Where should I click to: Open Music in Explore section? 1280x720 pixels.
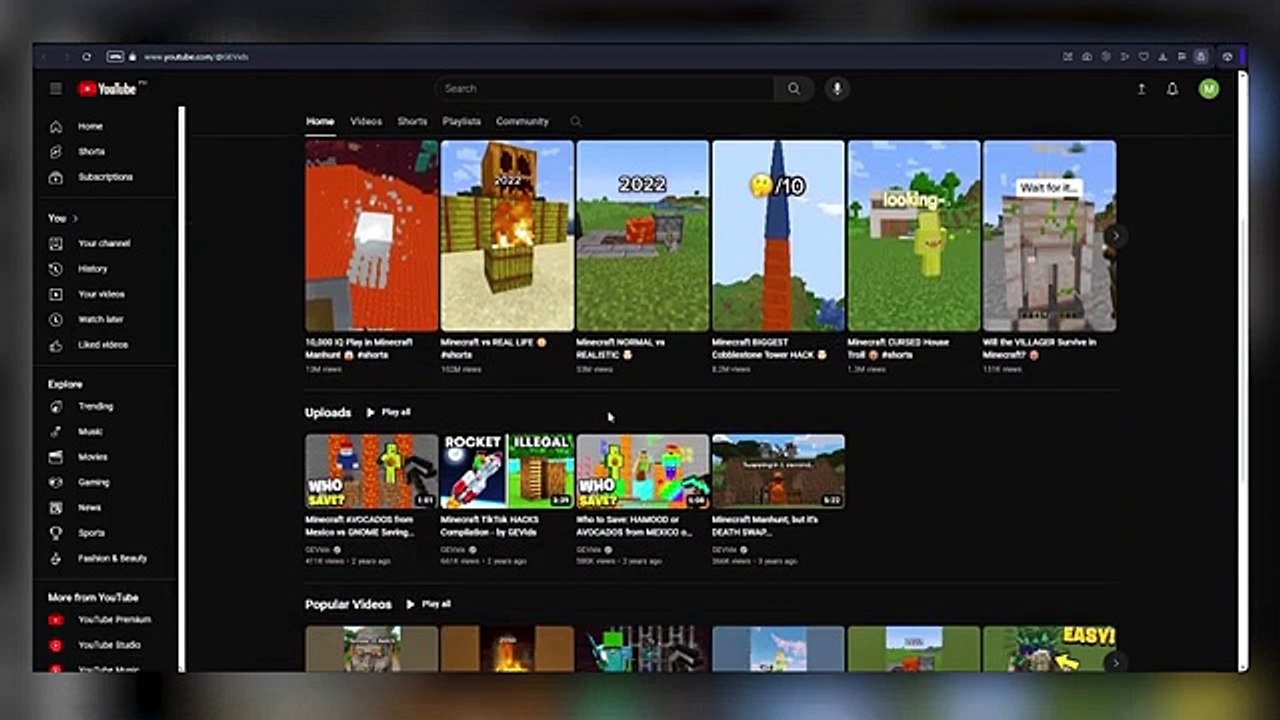[x=90, y=432]
